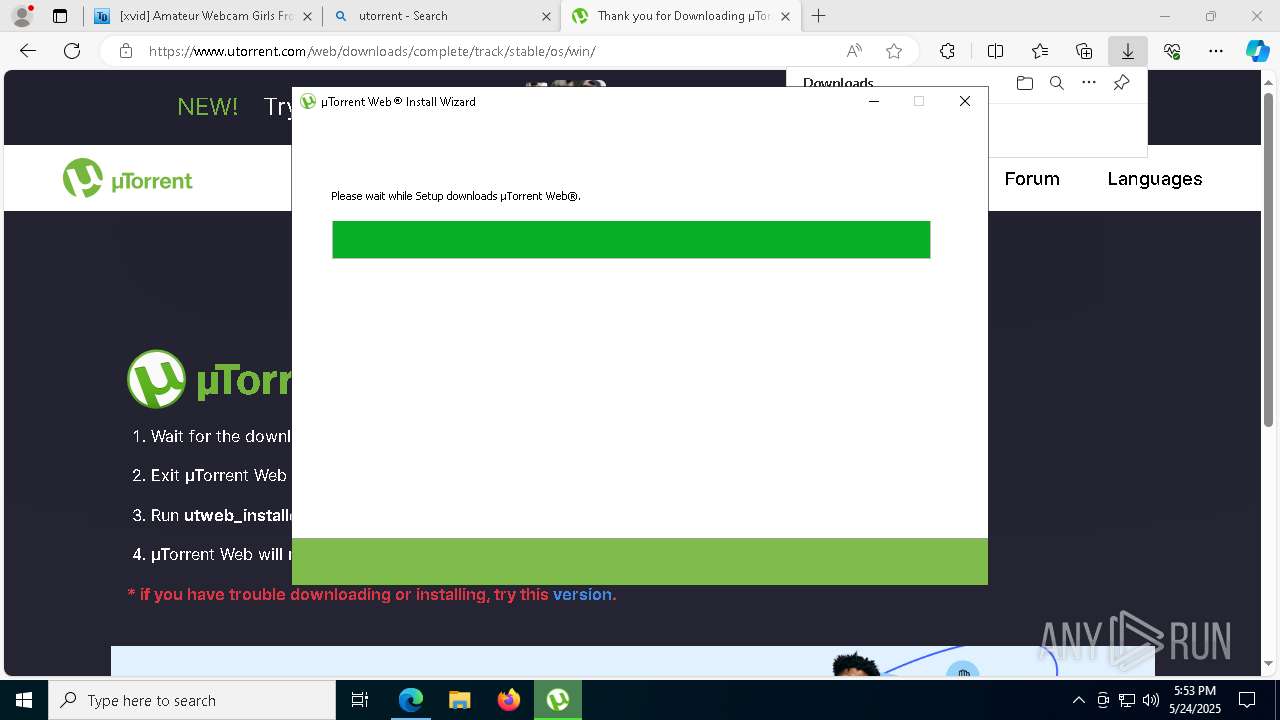Open a new browser tab
This screenshot has width=1280, height=720.
[x=819, y=16]
